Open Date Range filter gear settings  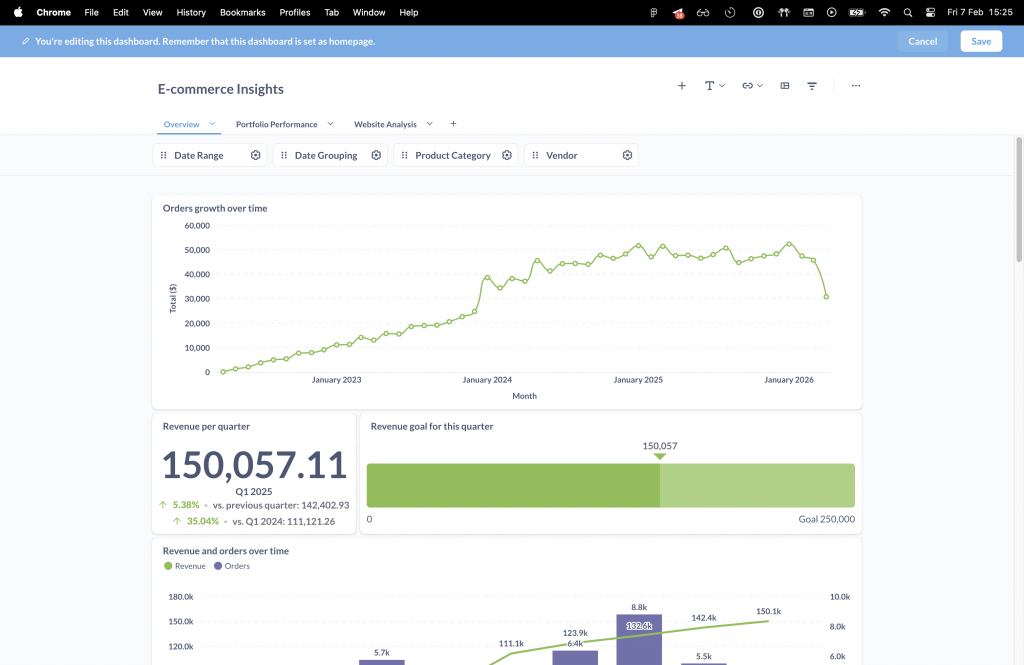[255, 155]
